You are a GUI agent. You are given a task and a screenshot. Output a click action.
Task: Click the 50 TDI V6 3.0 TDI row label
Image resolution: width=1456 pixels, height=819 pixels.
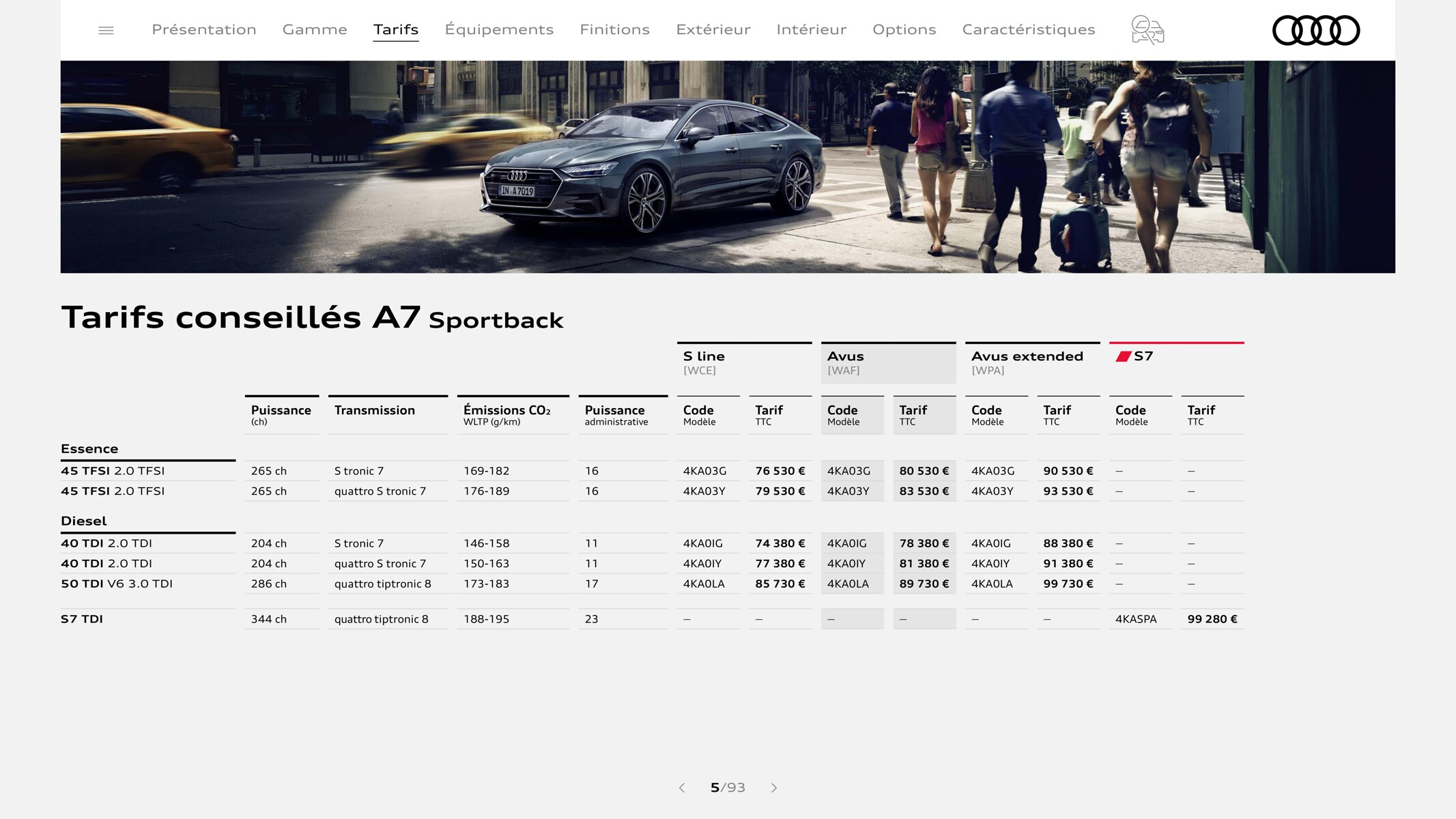(117, 584)
